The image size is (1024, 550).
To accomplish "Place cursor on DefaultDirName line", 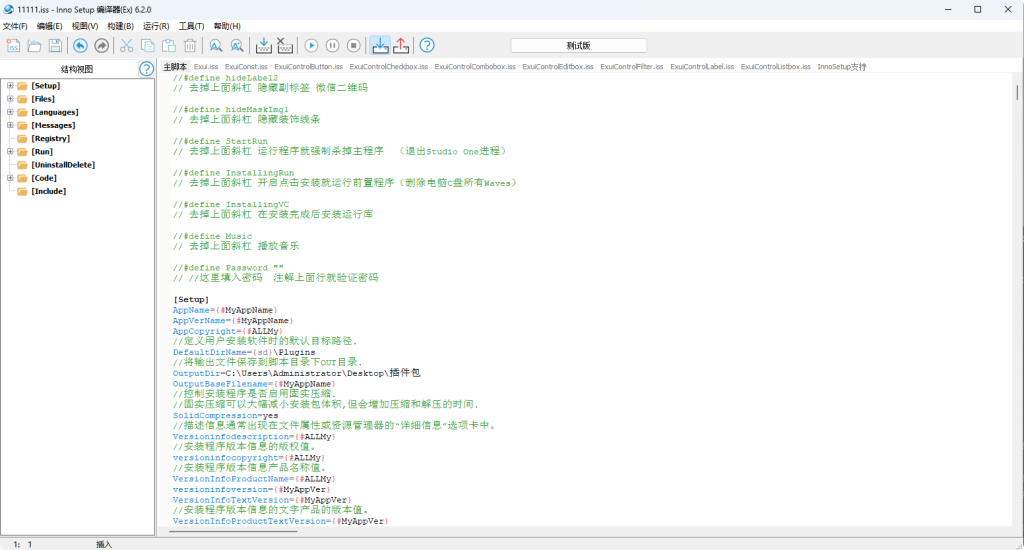I will coord(244,352).
